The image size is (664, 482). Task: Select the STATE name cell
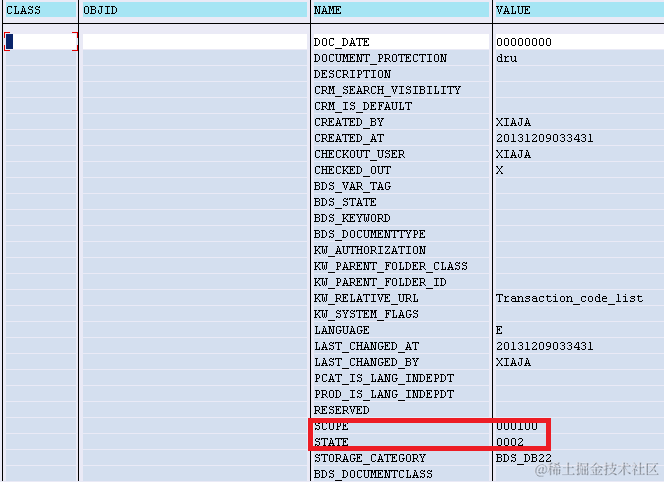[x=401, y=442]
